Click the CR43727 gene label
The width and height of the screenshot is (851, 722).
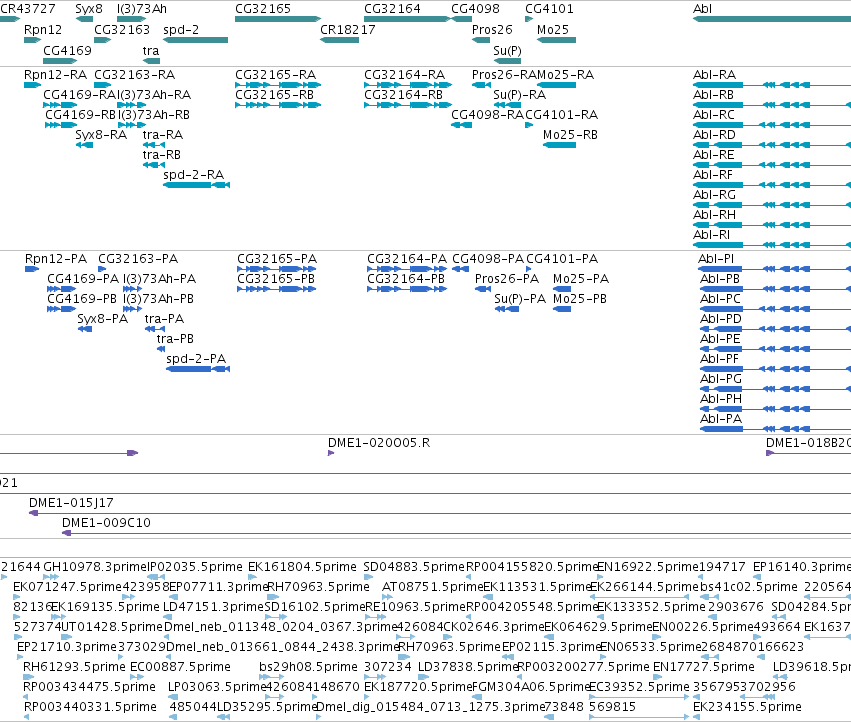28,9
